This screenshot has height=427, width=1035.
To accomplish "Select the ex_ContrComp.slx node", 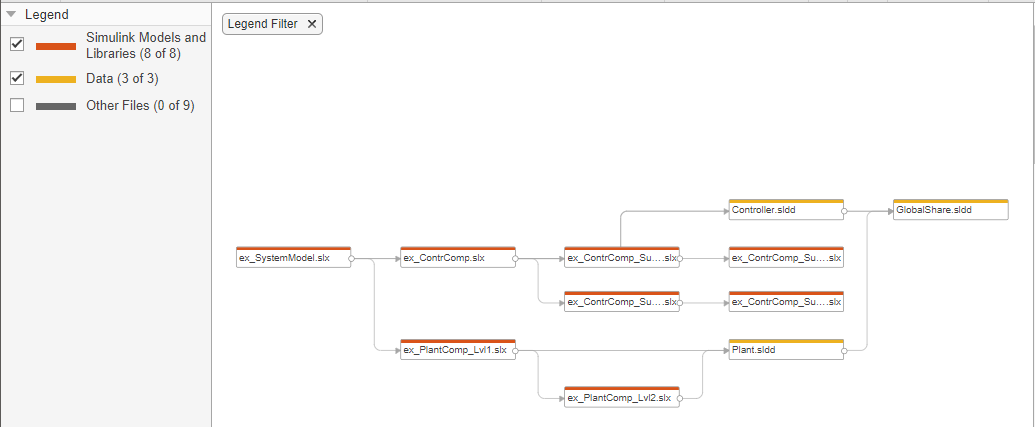I will coord(456,258).
